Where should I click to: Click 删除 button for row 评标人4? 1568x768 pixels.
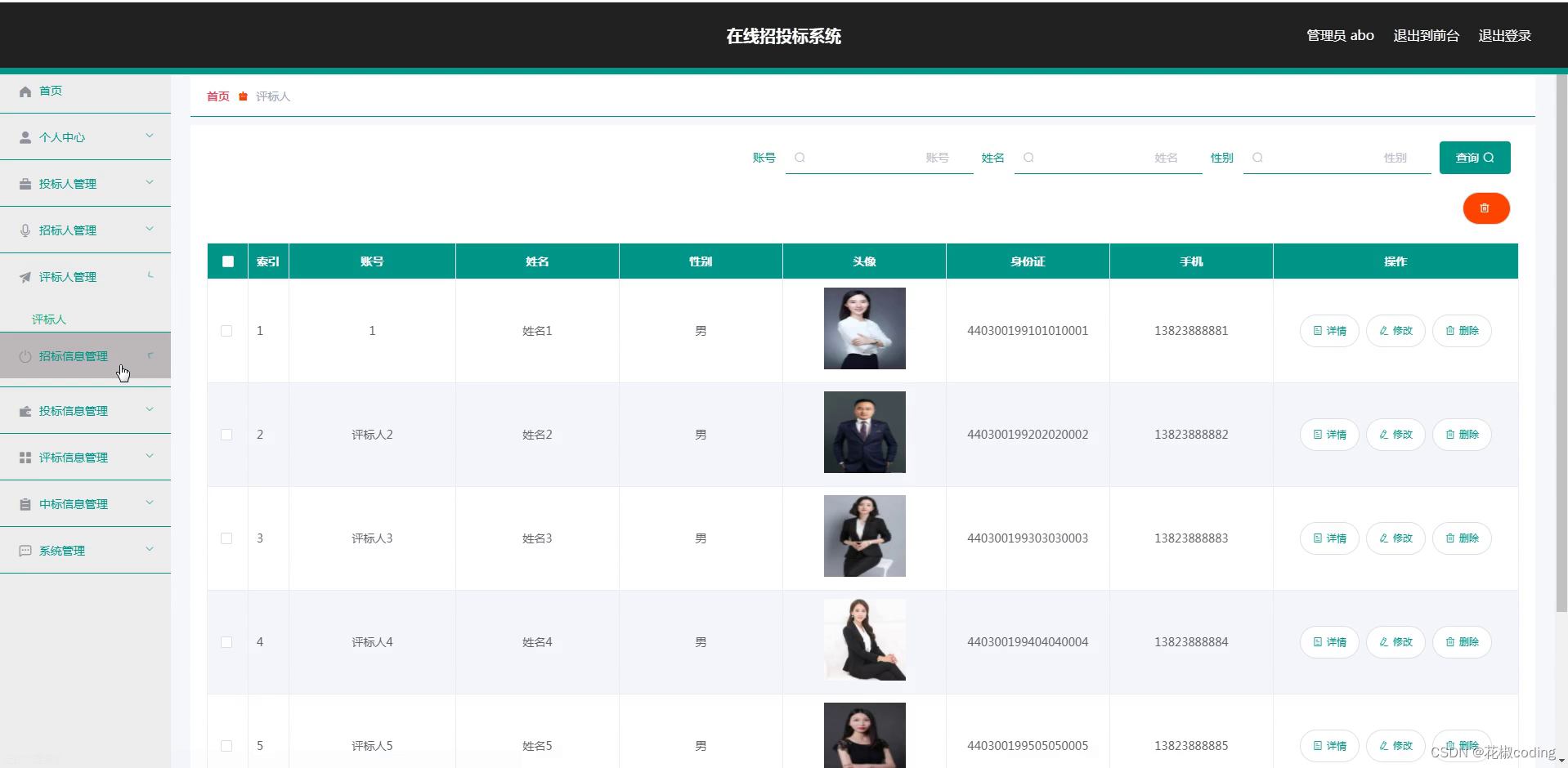1462,642
